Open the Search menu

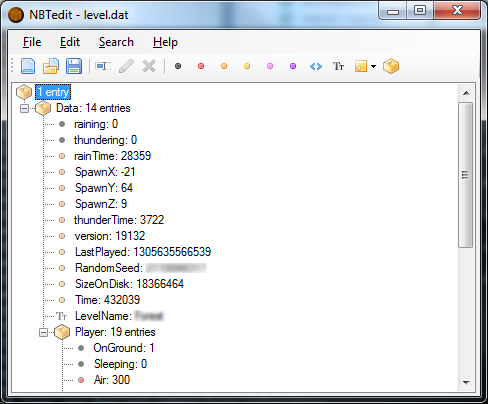pos(116,42)
